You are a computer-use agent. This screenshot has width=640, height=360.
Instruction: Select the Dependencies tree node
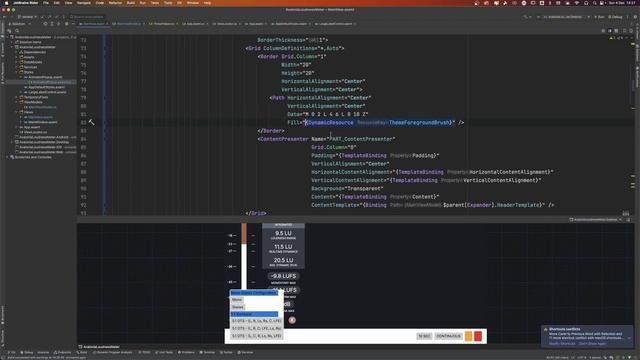tap(34, 52)
